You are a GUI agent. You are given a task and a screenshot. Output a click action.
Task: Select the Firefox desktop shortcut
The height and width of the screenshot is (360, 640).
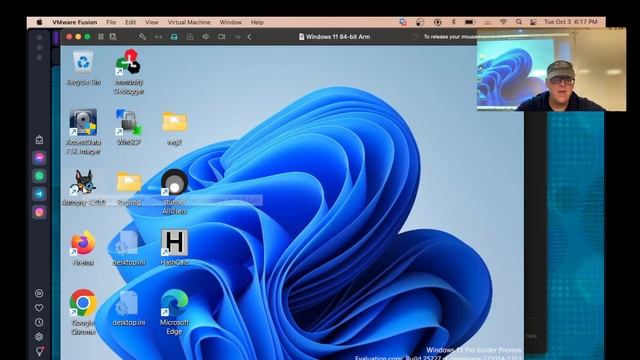[83, 248]
